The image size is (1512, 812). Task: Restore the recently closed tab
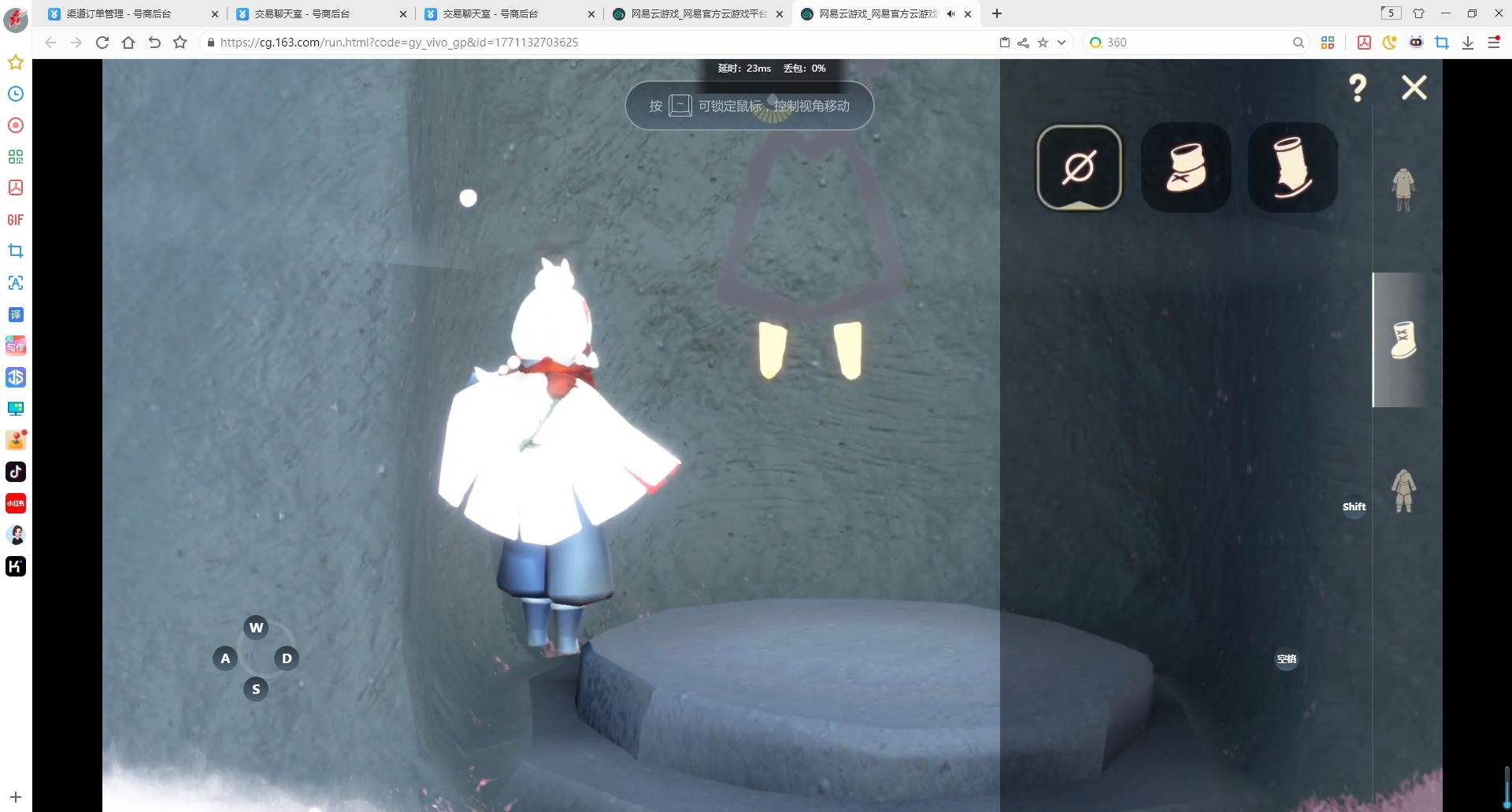tap(154, 43)
